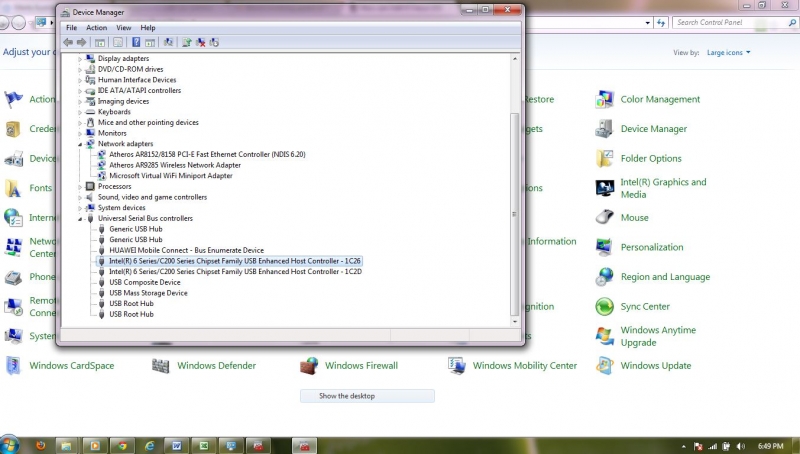
Task: Collapse the Universal Serial Bus controllers node
Action: click(x=80, y=218)
